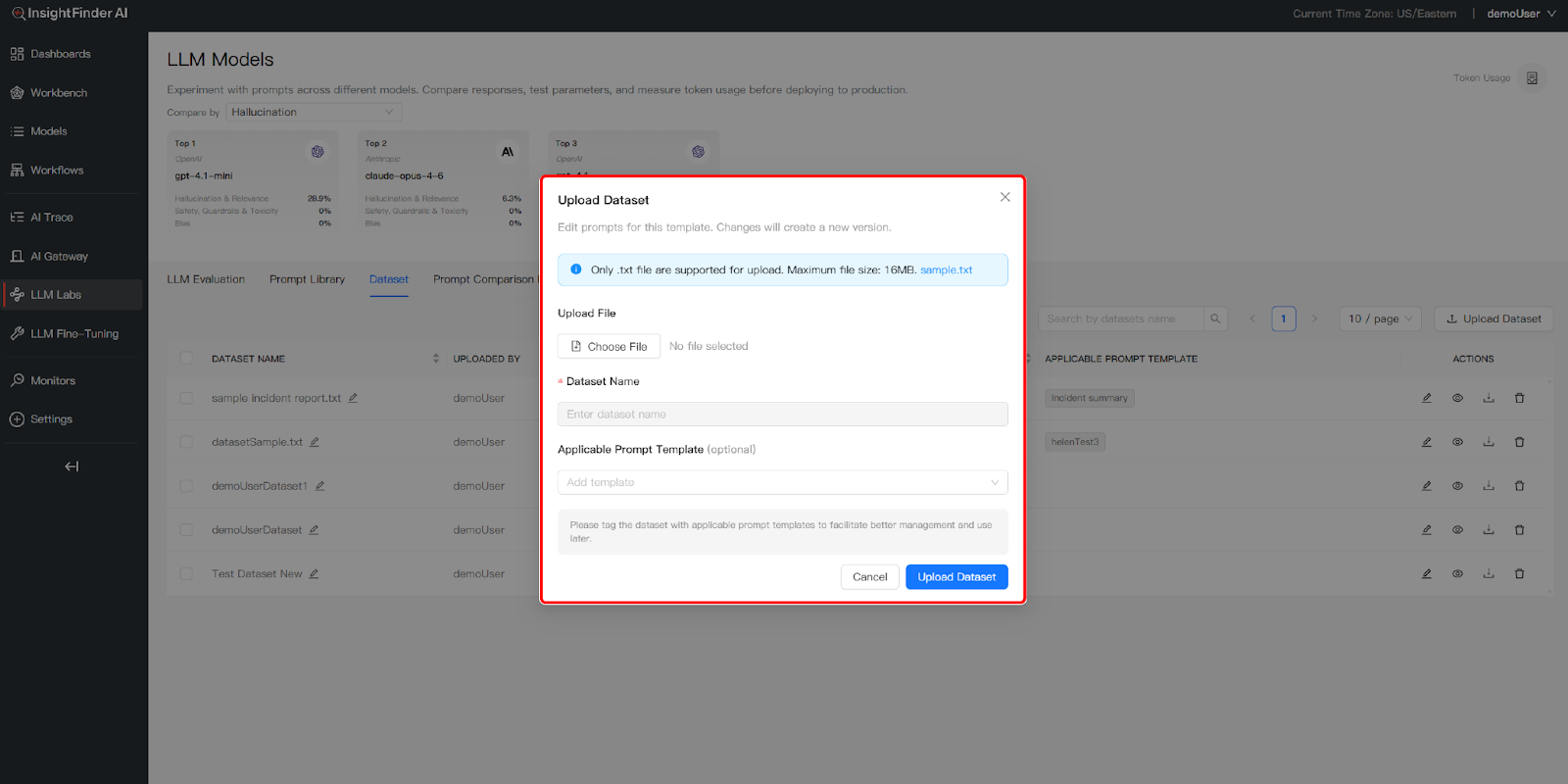Click the search magnifier icon for datasets
The height and width of the screenshot is (784, 1568).
tap(1215, 318)
